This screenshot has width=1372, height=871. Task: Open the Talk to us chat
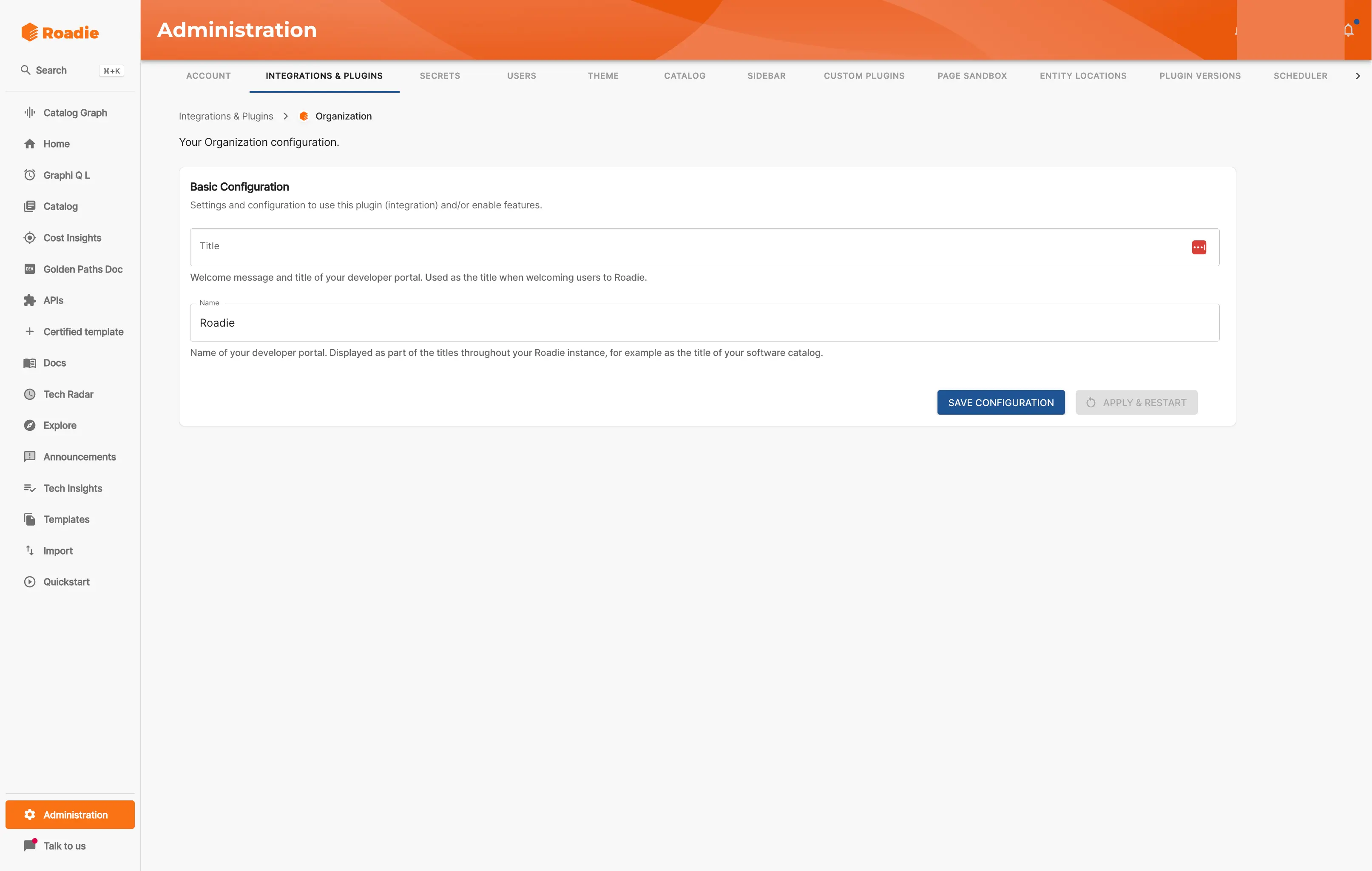[x=64, y=846]
